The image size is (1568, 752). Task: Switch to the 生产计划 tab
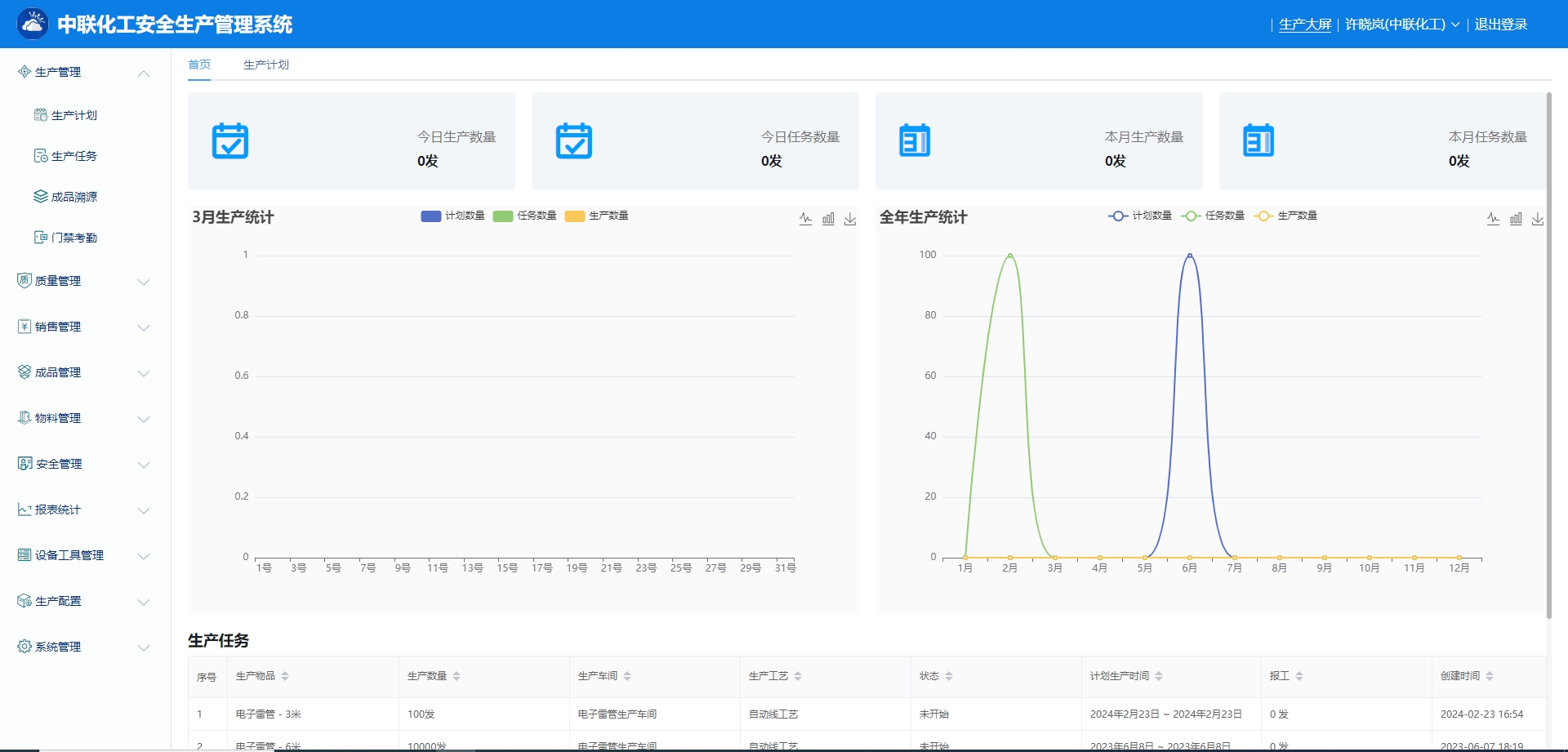(266, 65)
